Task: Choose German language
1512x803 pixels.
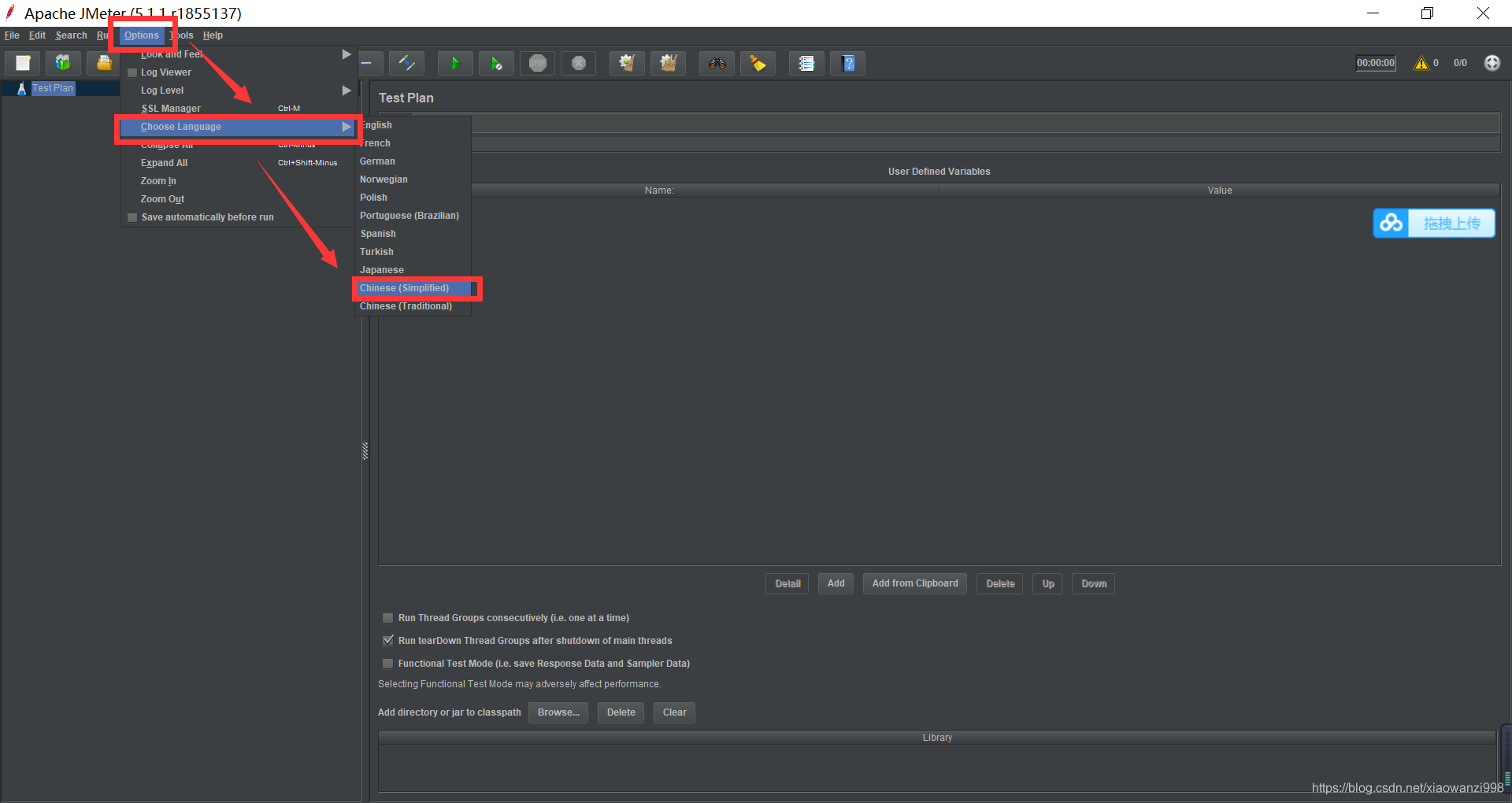Action: coord(413,161)
